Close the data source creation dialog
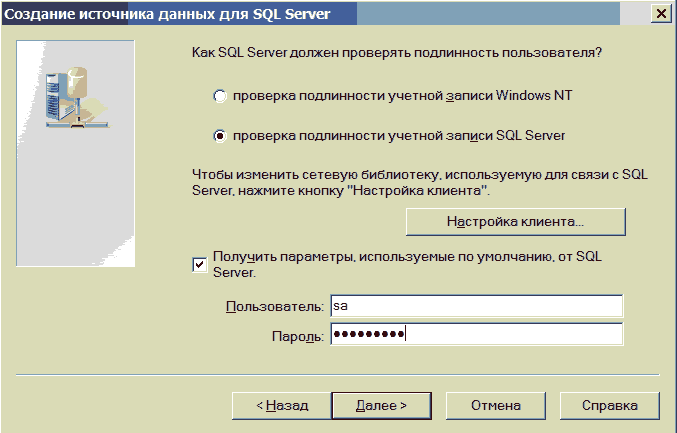 [x=659, y=14]
